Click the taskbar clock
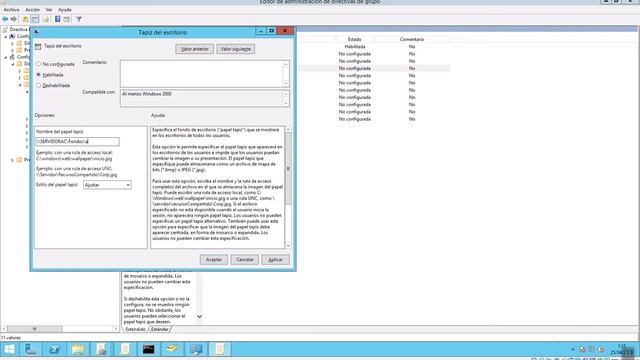The width and height of the screenshot is (640, 360). (x=622, y=349)
